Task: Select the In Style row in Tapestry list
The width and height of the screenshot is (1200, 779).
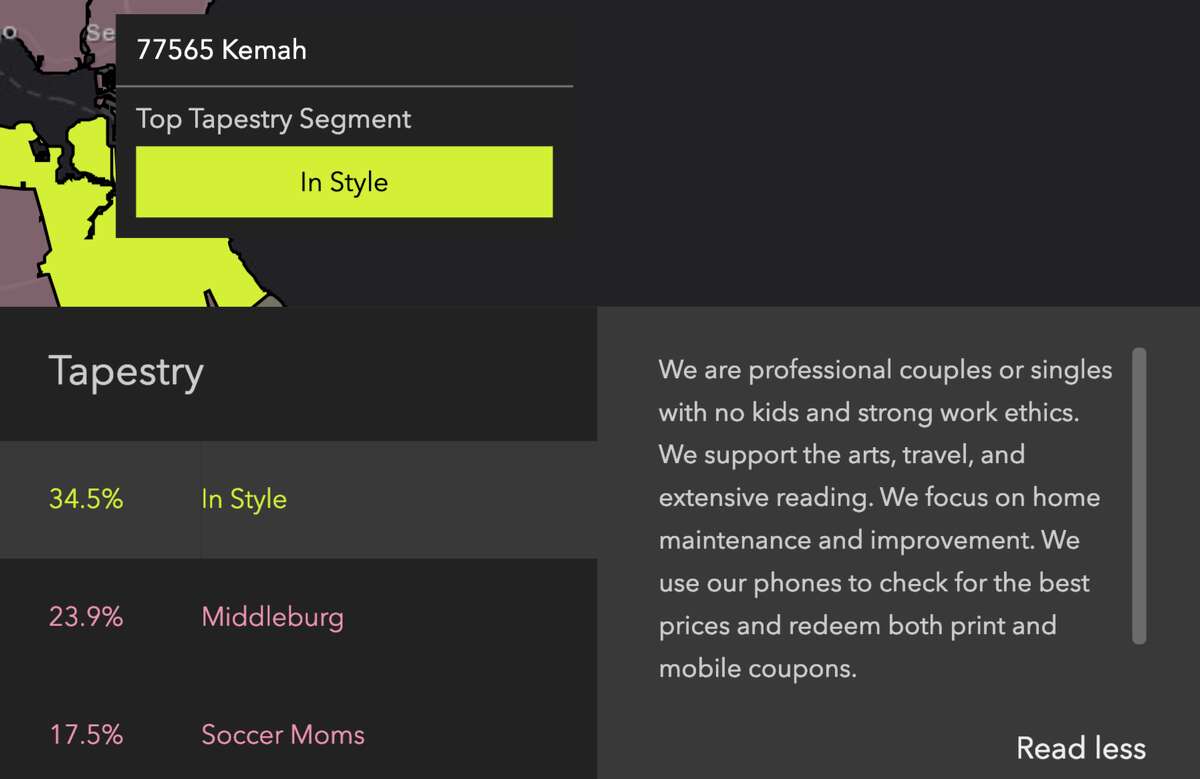Action: tap(299, 500)
